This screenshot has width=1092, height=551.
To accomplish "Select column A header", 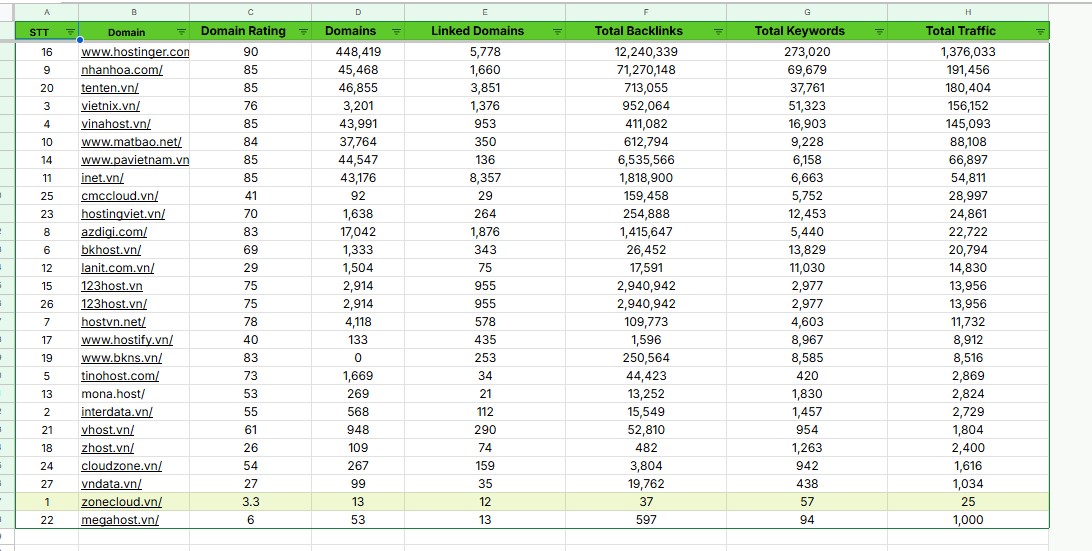I will pos(47,13).
